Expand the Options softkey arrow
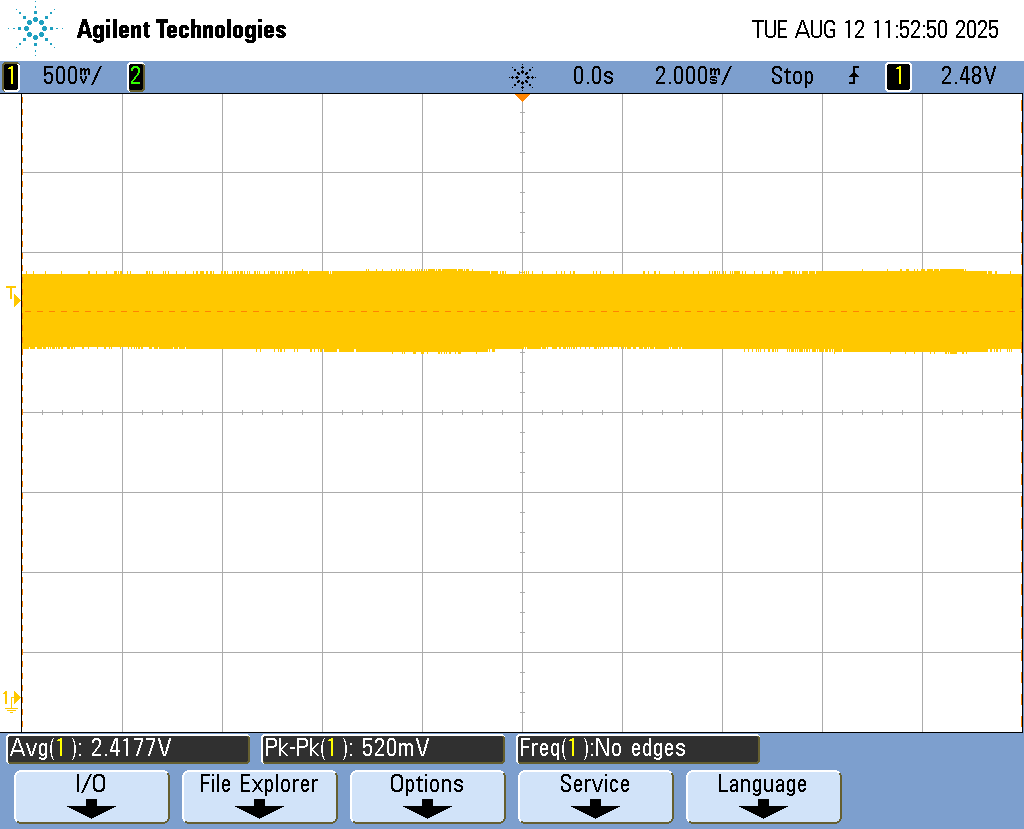 click(x=427, y=810)
